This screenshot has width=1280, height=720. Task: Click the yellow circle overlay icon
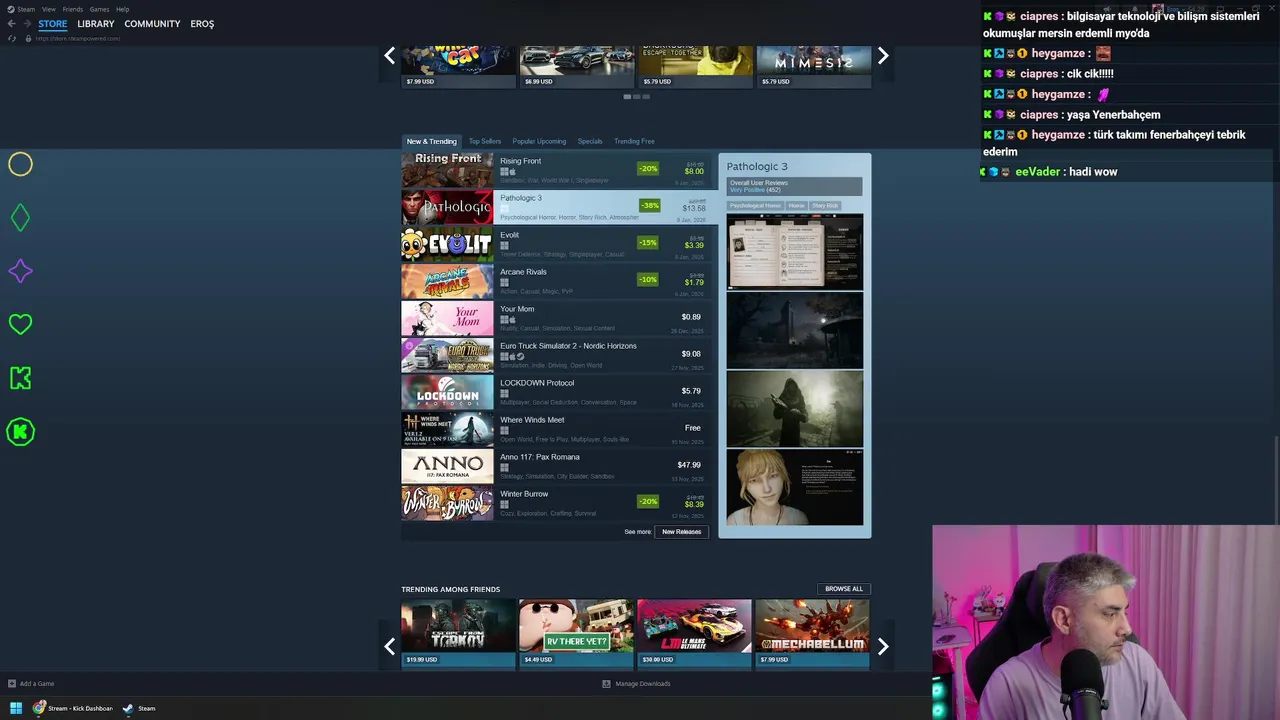tap(20, 164)
